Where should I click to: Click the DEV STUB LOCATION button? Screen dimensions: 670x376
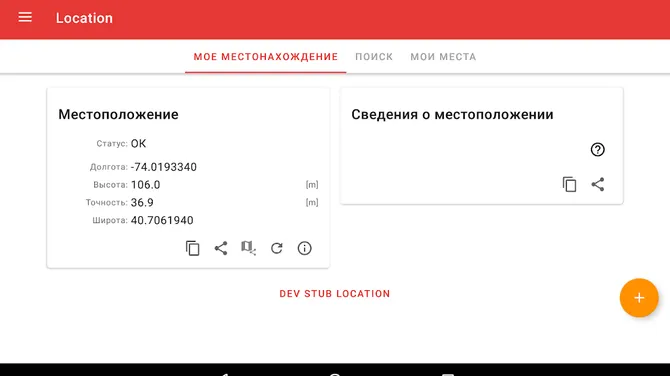click(x=335, y=294)
